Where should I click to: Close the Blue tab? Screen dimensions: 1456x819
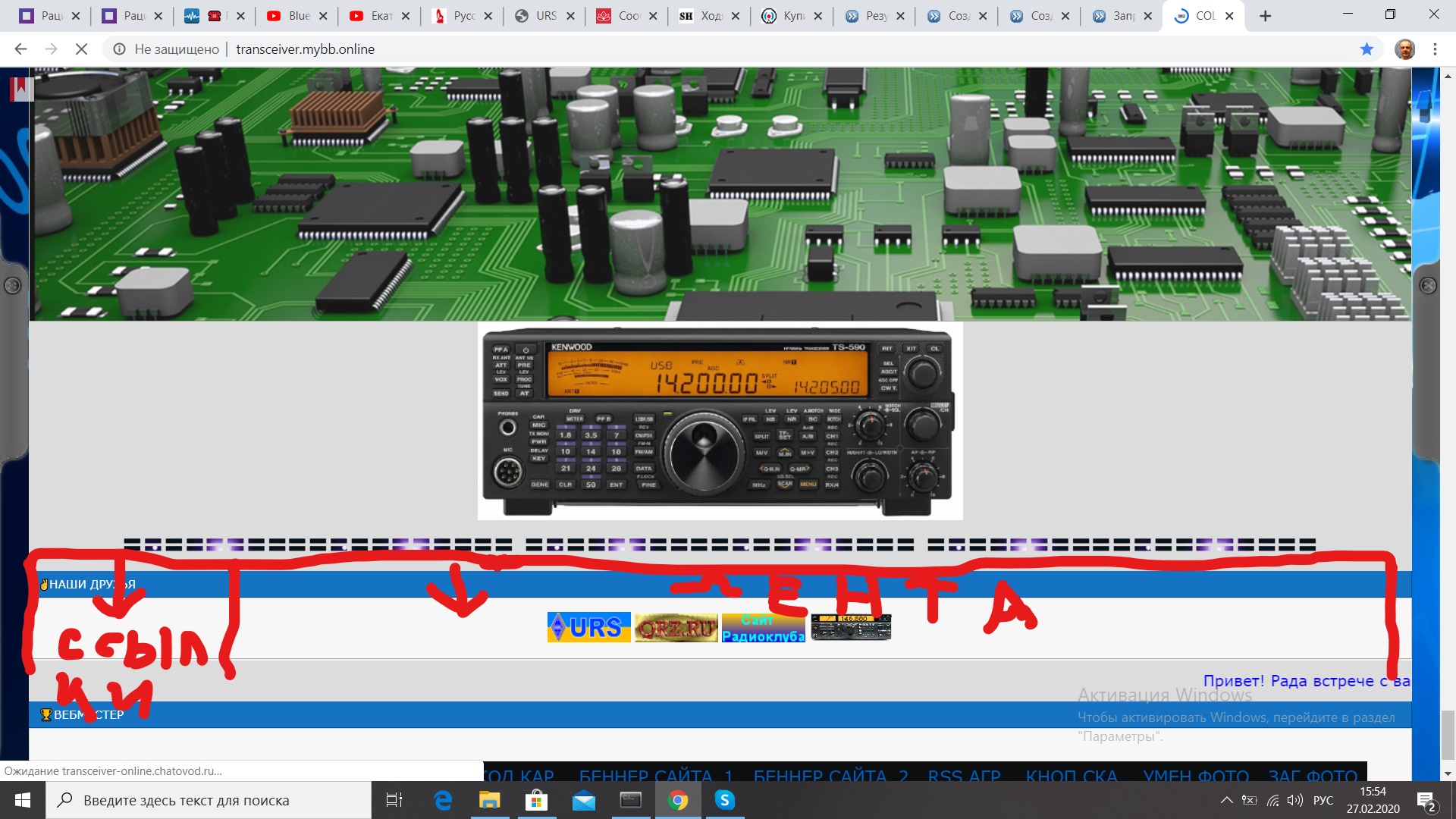[323, 16]
